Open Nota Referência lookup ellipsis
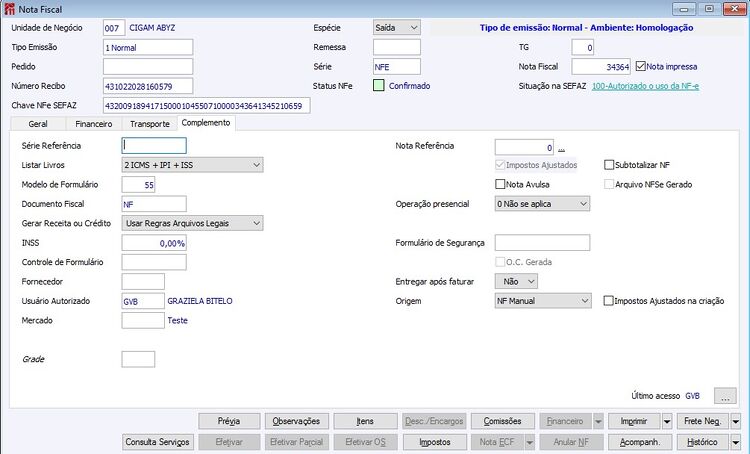The width and height of the screenshot is (750, 454). (x=562, y=148)
